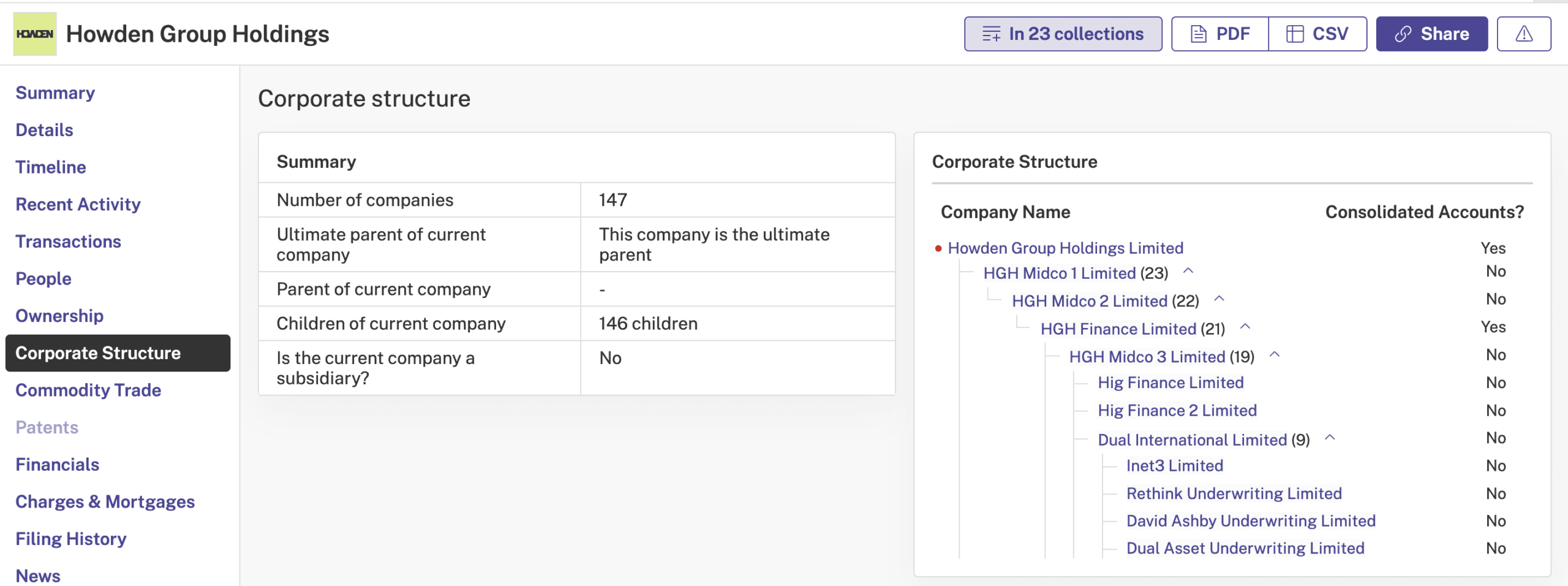Collapse the HGH Finance Limited node
Image resolution: width=1568 pixels, height=586 pixels.
[1245, 327]
